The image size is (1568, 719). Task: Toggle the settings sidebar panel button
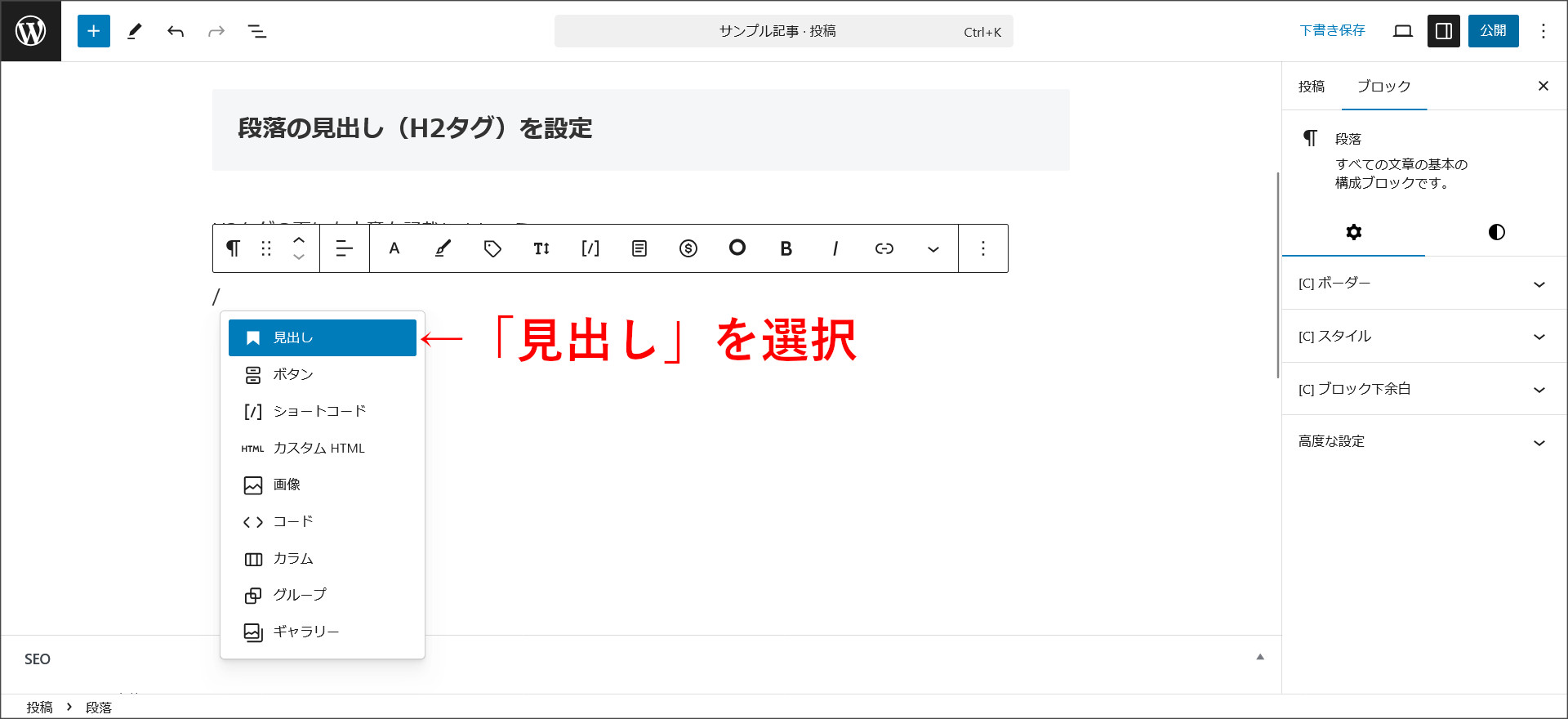point(1443,31)
